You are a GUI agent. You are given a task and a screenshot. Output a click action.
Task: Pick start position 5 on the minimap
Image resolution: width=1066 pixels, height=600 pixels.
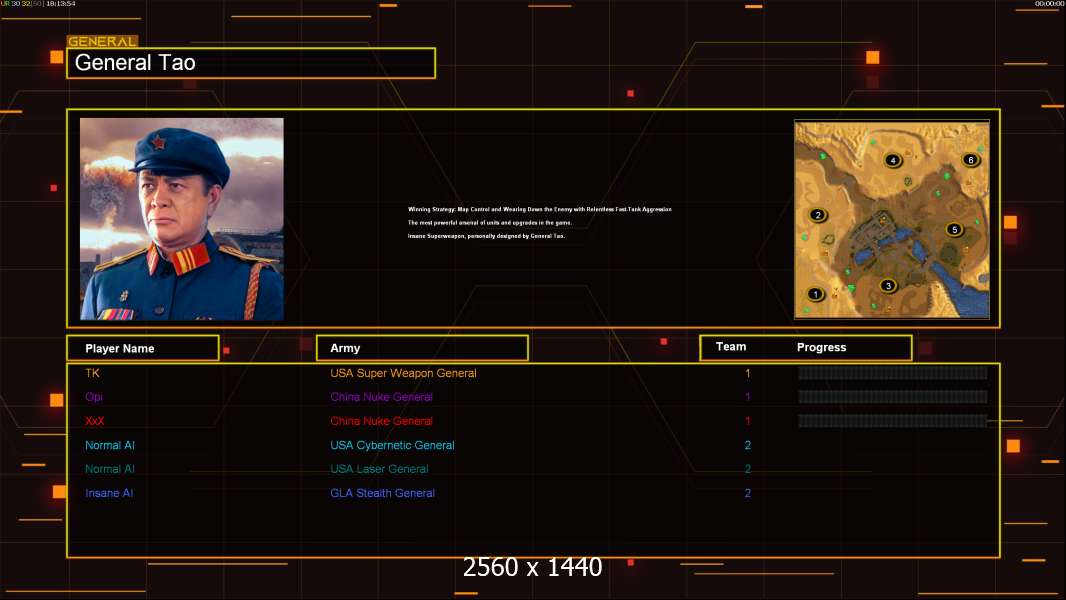point(955,230)
